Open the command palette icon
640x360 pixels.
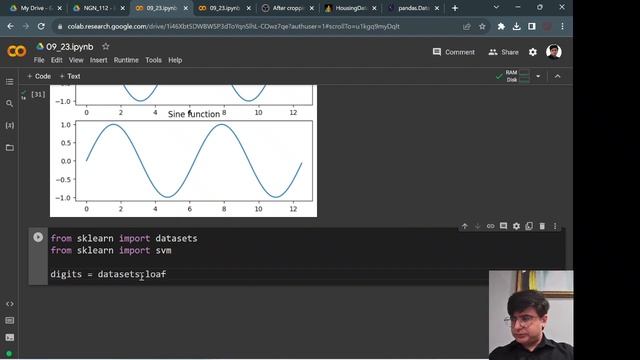9,320
